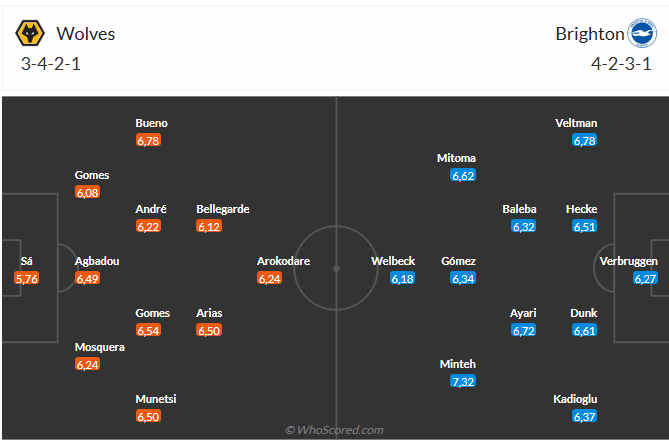Screen dimensions: 669x440
Task: Select Dunk's player name
Action: coord(584,313)
